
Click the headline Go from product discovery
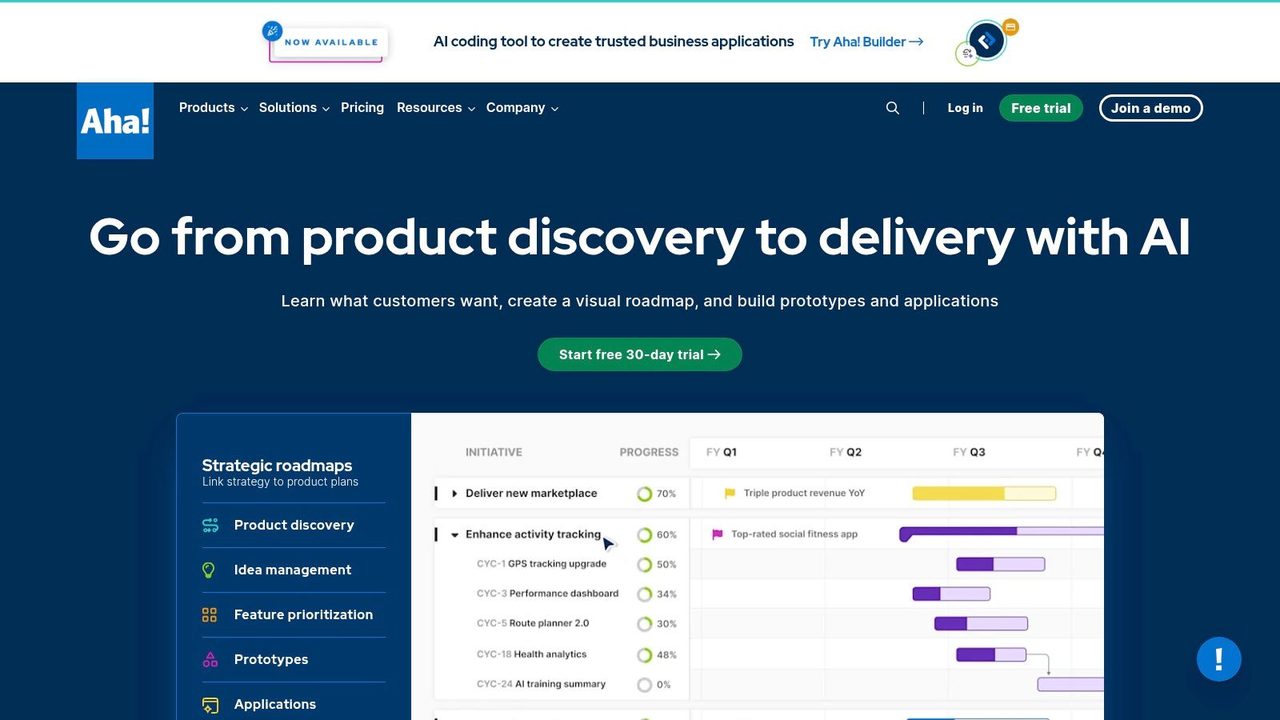click(640, 237)
